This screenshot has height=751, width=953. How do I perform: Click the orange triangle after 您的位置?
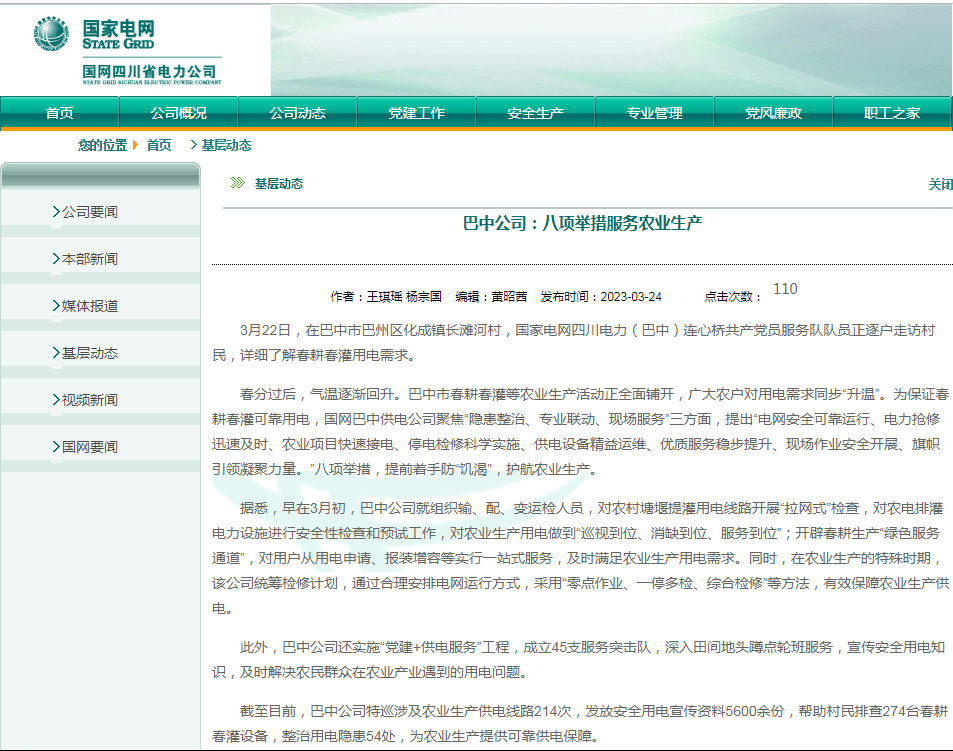click(x=135, y=145)
